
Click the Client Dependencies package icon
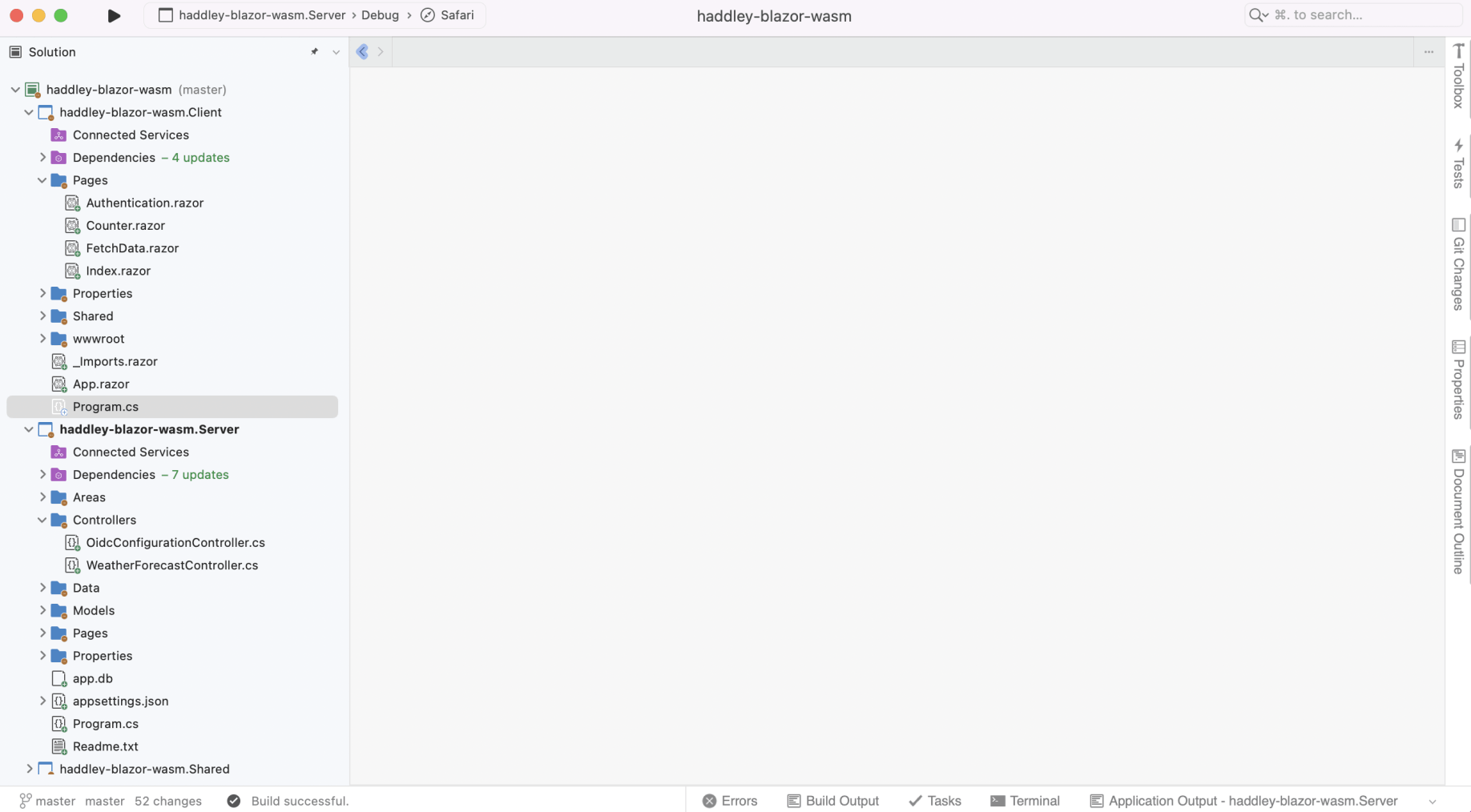pos(58,158)
